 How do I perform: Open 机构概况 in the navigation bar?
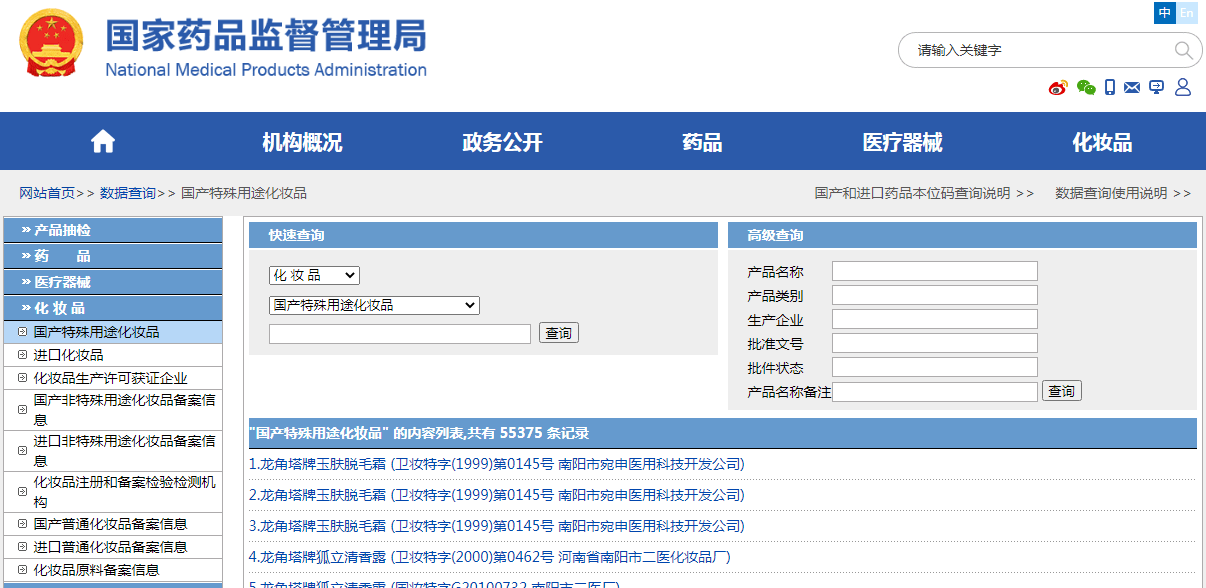(302, 142)
